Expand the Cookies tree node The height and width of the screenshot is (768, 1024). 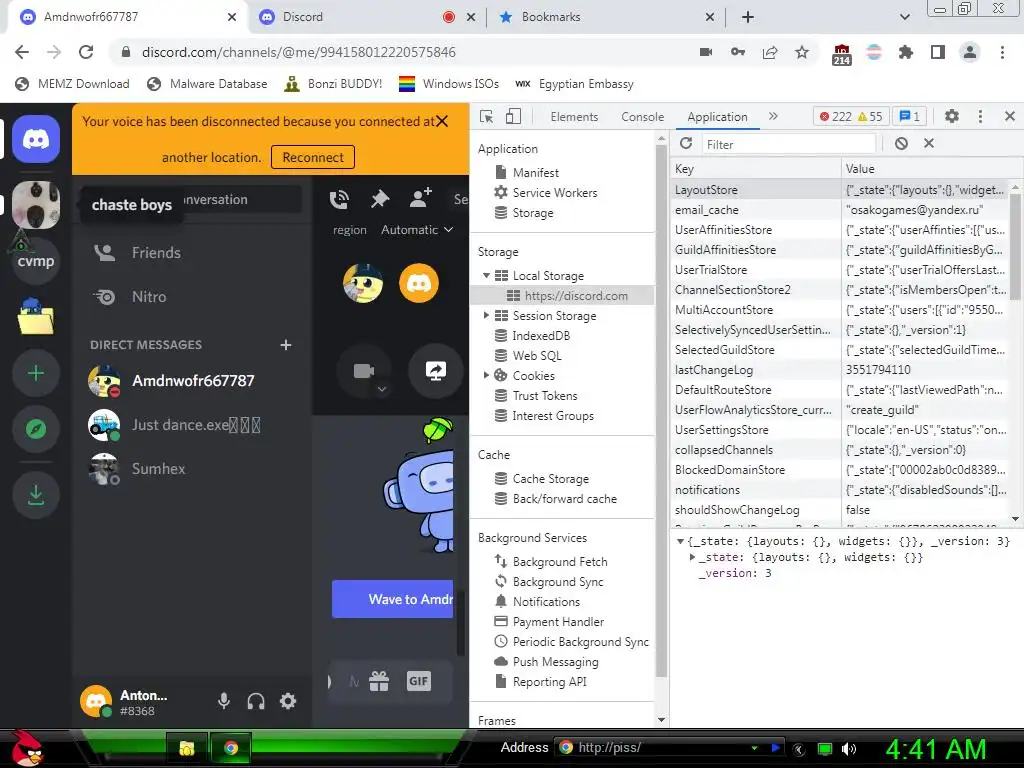point(487,376)
